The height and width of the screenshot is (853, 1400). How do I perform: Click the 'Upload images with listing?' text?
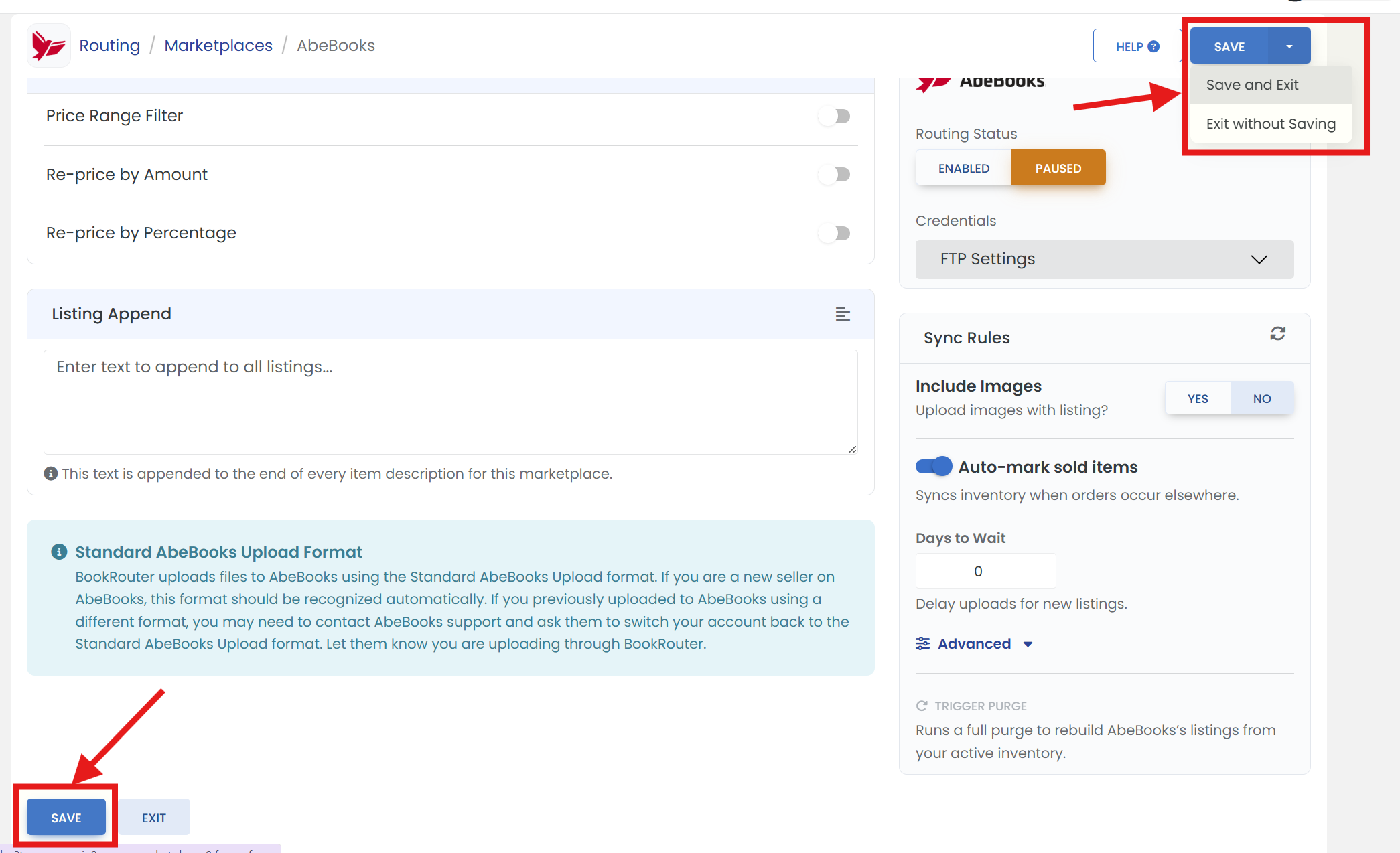click(1011, 410)
